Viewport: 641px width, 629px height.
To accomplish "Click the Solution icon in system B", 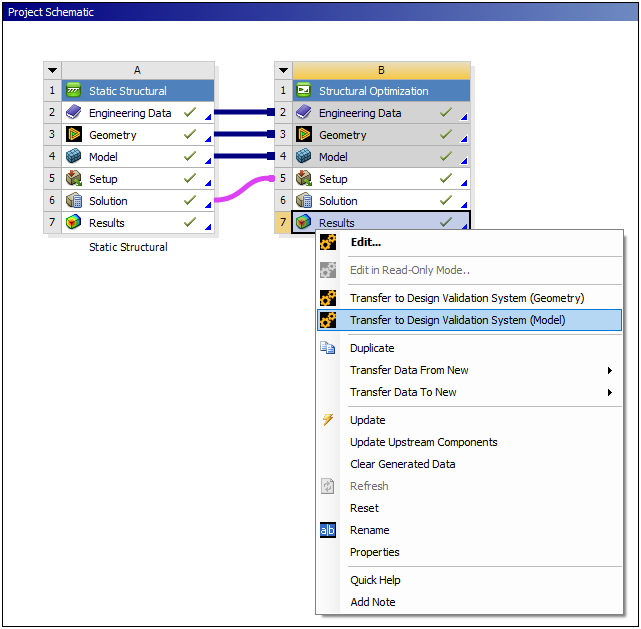I will [303, 201].
